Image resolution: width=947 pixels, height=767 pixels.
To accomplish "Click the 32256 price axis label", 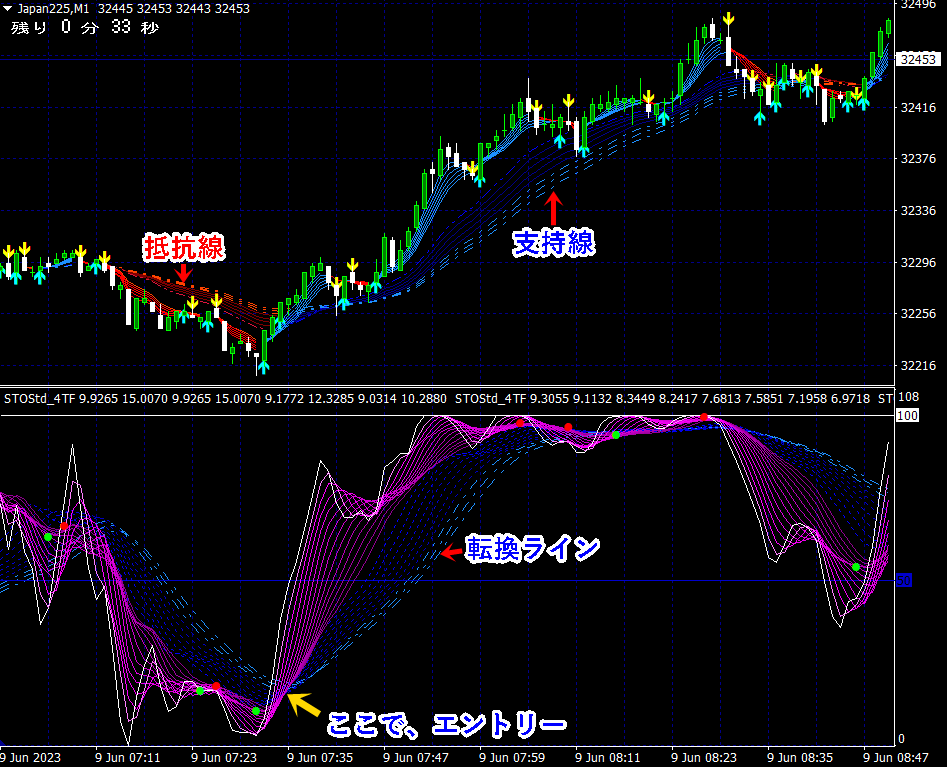I will [x=918, y=313].
